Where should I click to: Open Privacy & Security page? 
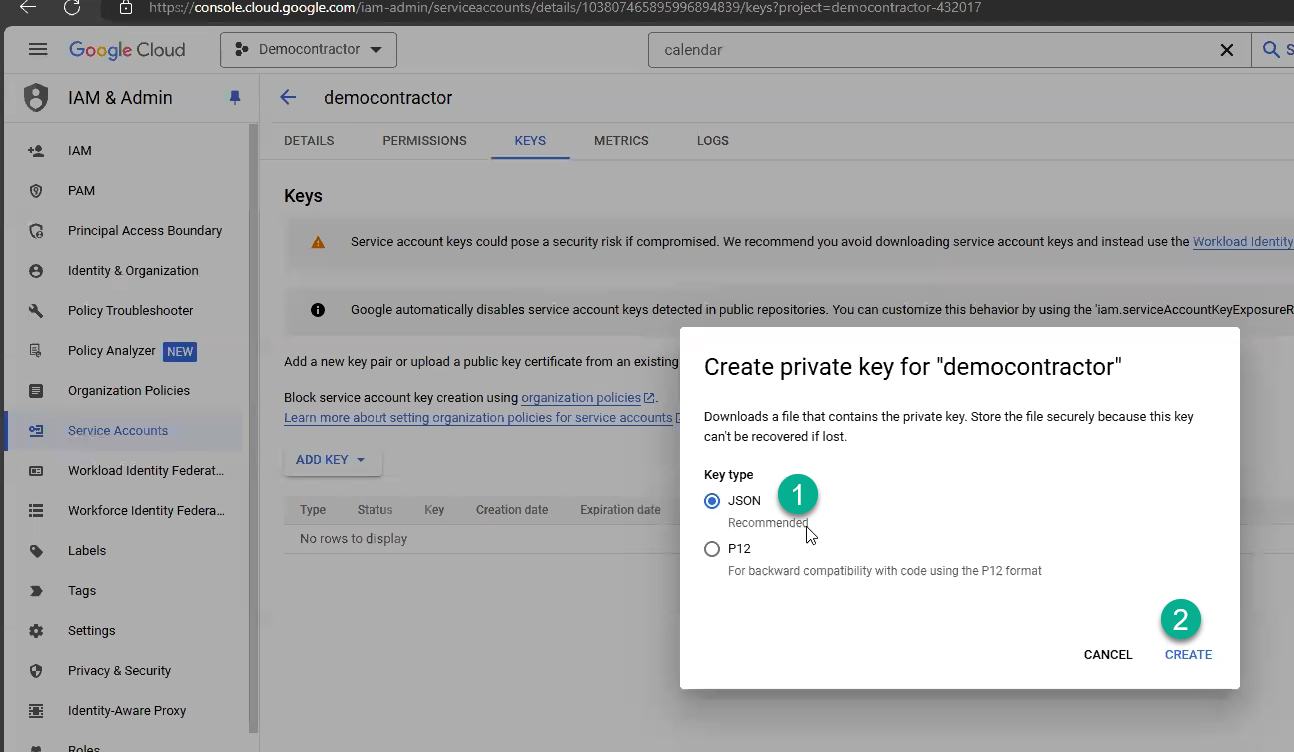tap(120, 671)
